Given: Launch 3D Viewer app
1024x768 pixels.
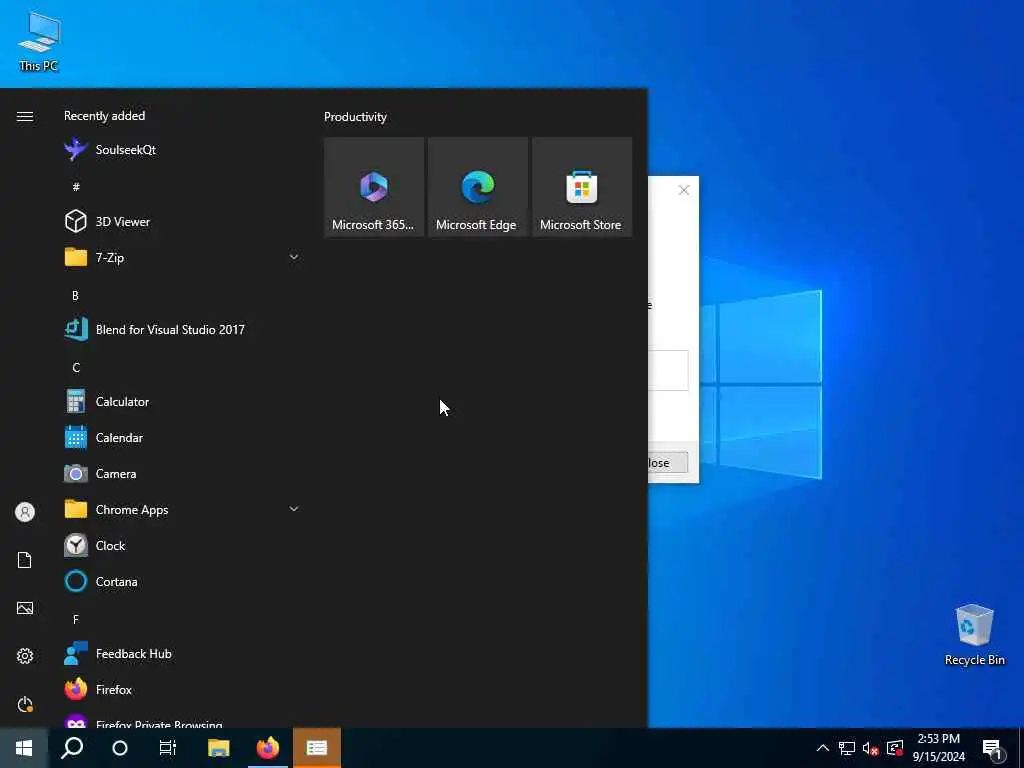Looking at the screenshot, I should 182,221.
